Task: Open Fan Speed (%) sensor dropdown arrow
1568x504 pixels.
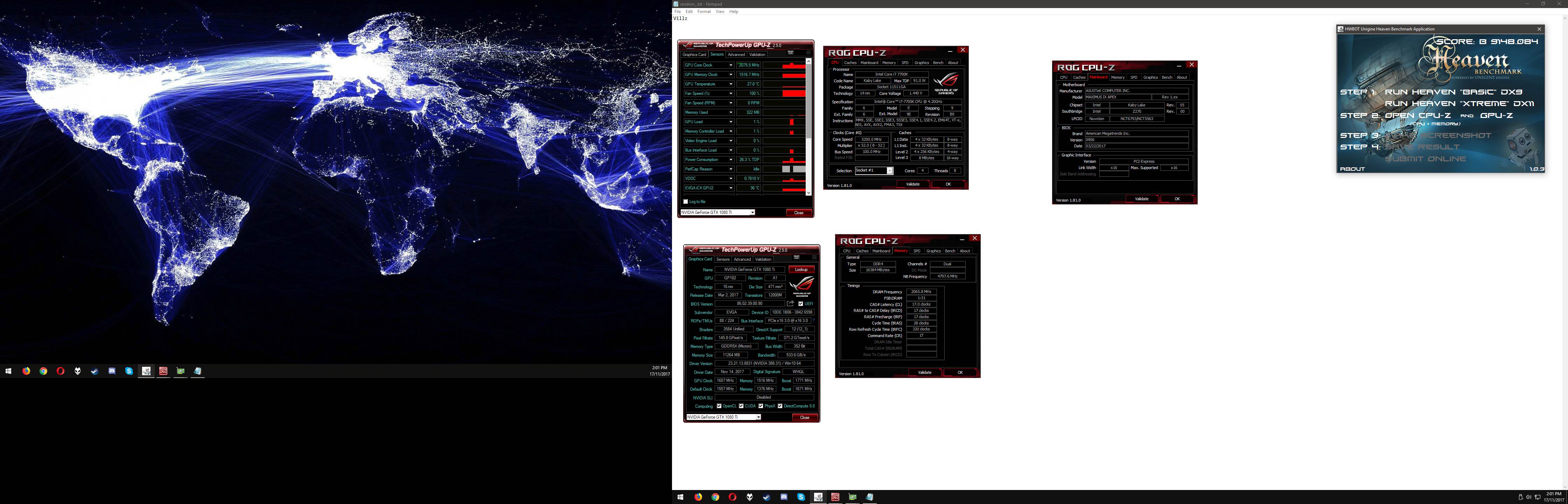Action: (x=730, y=94)
